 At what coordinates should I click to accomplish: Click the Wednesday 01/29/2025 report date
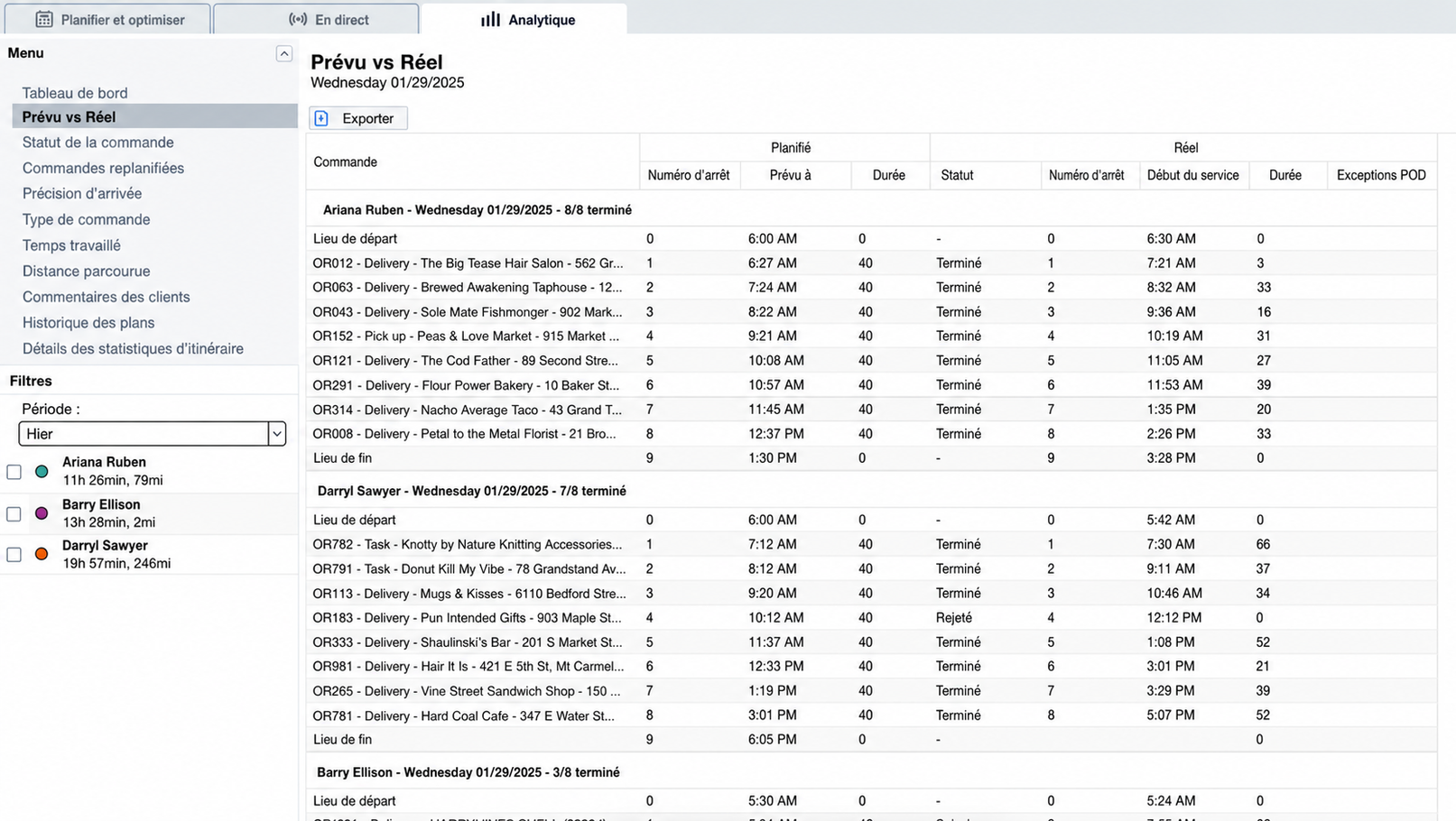(x=387, y=83)
